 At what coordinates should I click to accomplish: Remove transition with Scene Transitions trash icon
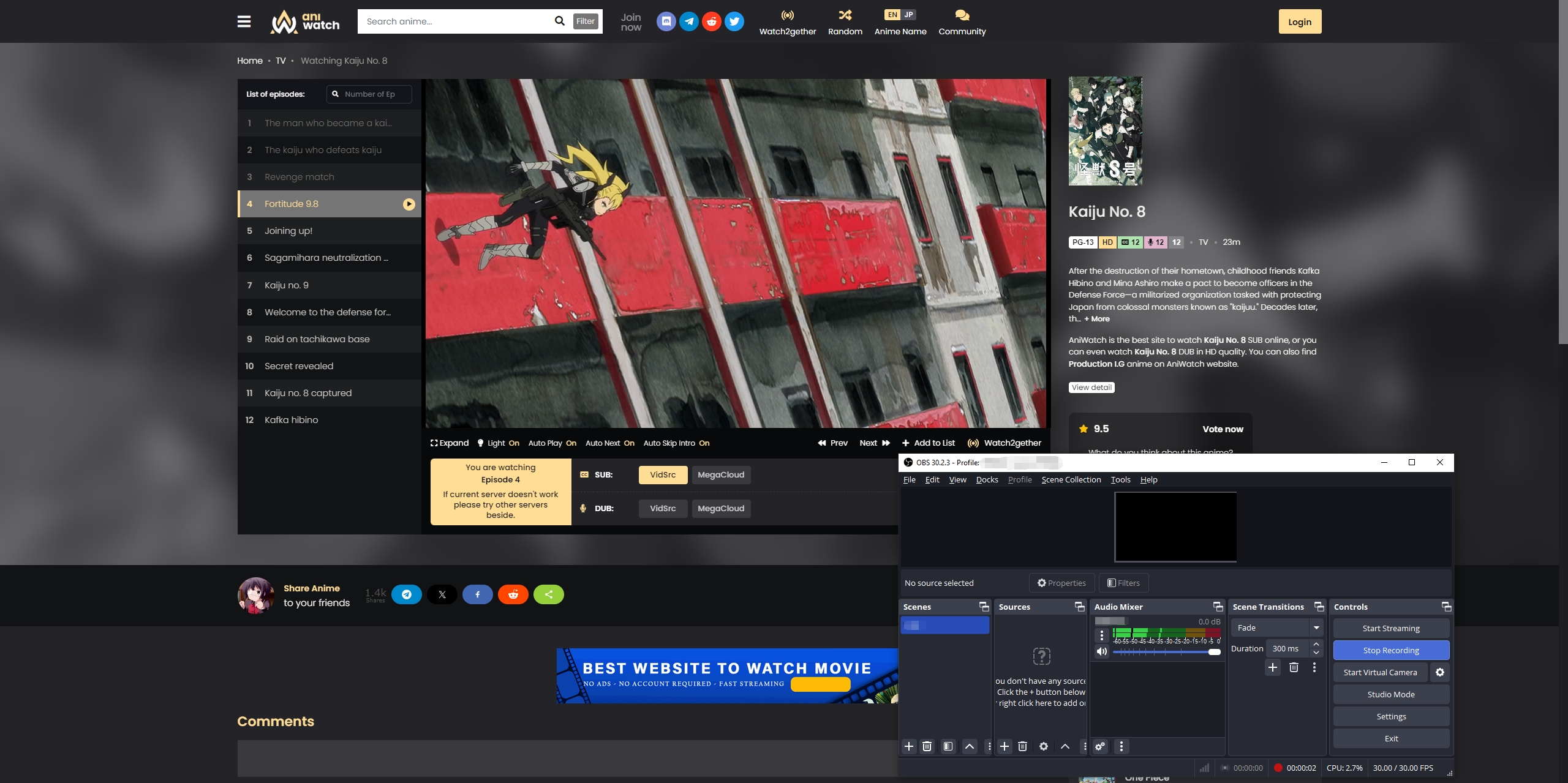click(1294, 667)
